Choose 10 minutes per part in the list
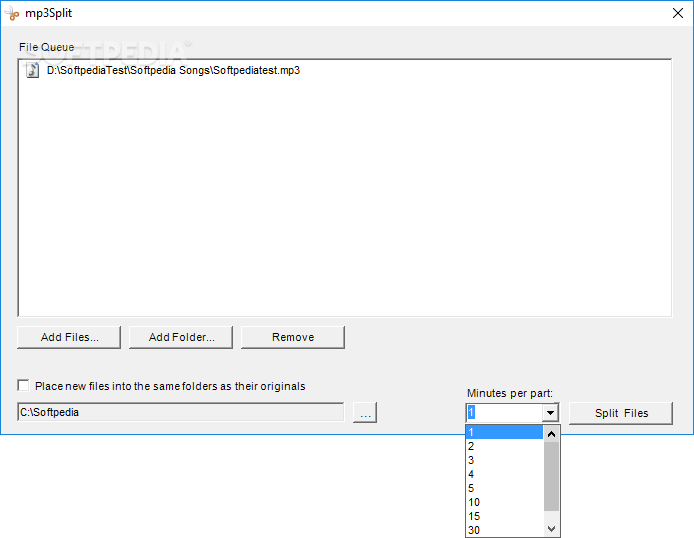This screenshot has width=694, height=538. [505, 502]
